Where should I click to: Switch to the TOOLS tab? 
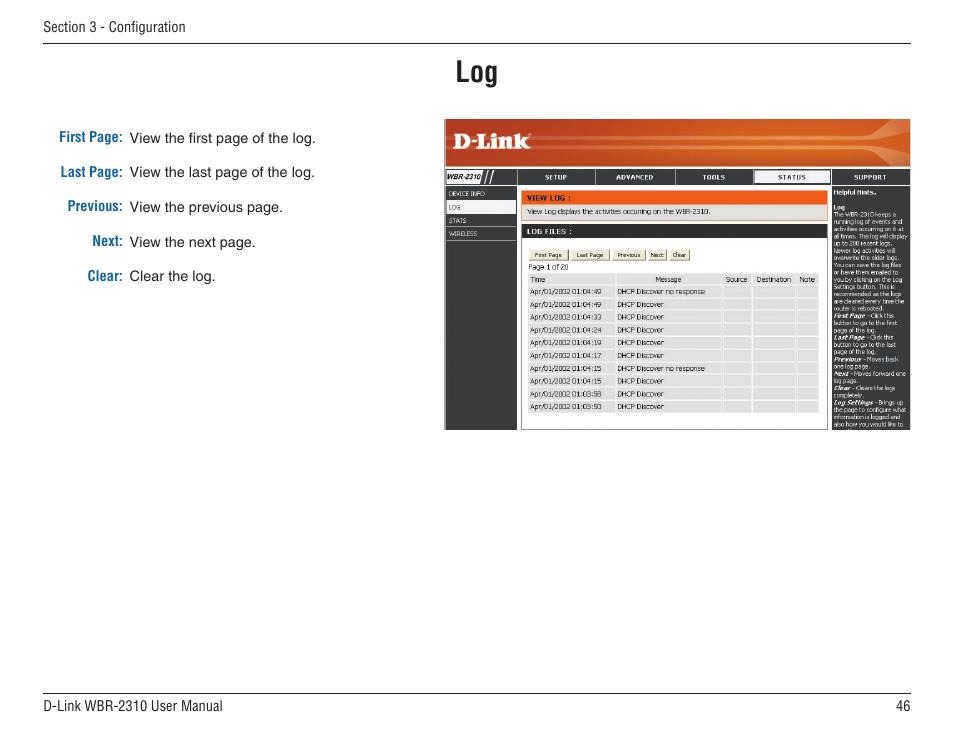[x=714, y=177]
